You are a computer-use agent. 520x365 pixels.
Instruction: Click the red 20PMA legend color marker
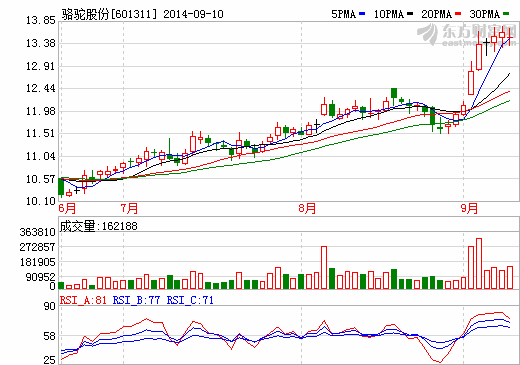(x=458, y=14)
